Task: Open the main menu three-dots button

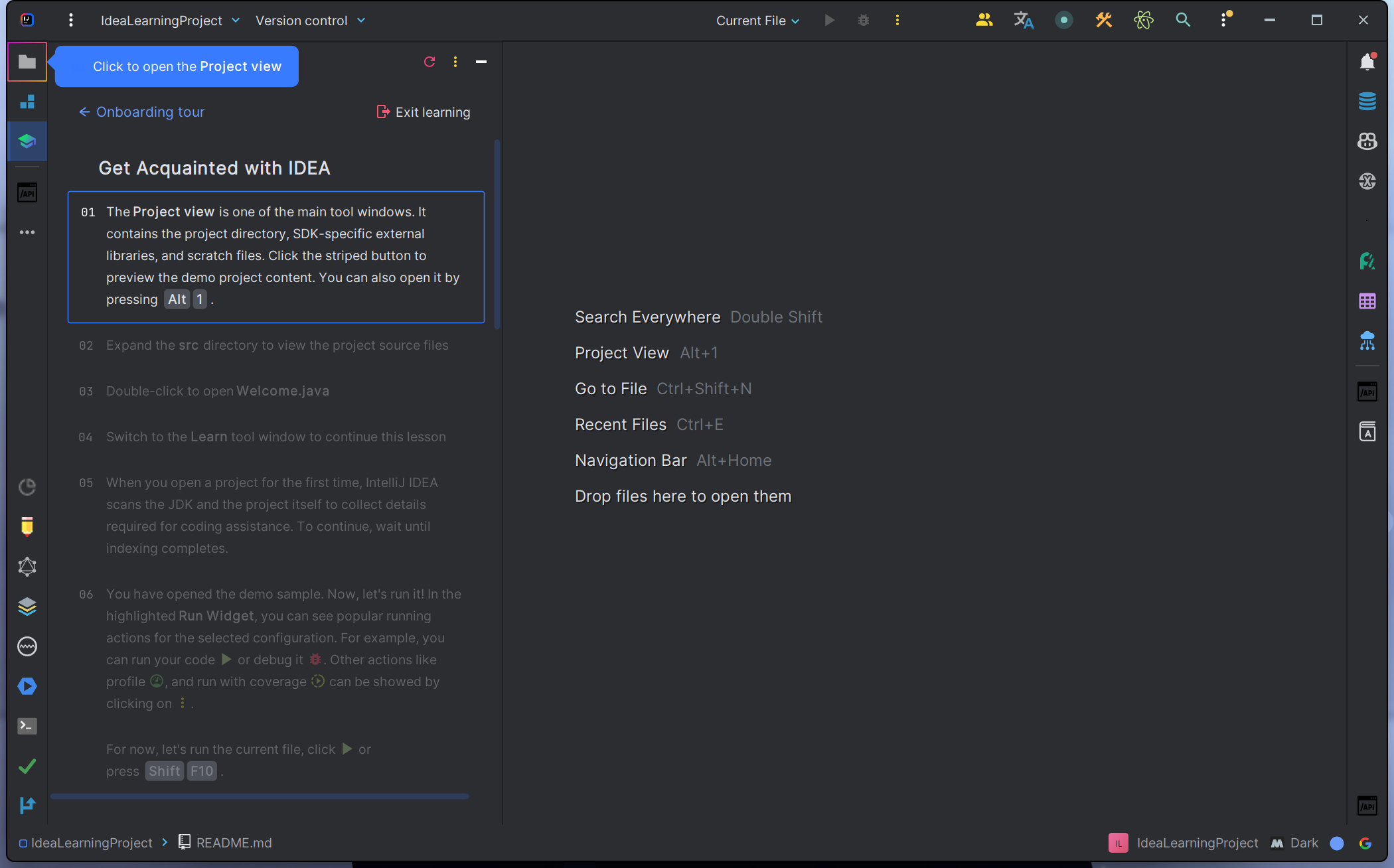Action: [71, 20]
